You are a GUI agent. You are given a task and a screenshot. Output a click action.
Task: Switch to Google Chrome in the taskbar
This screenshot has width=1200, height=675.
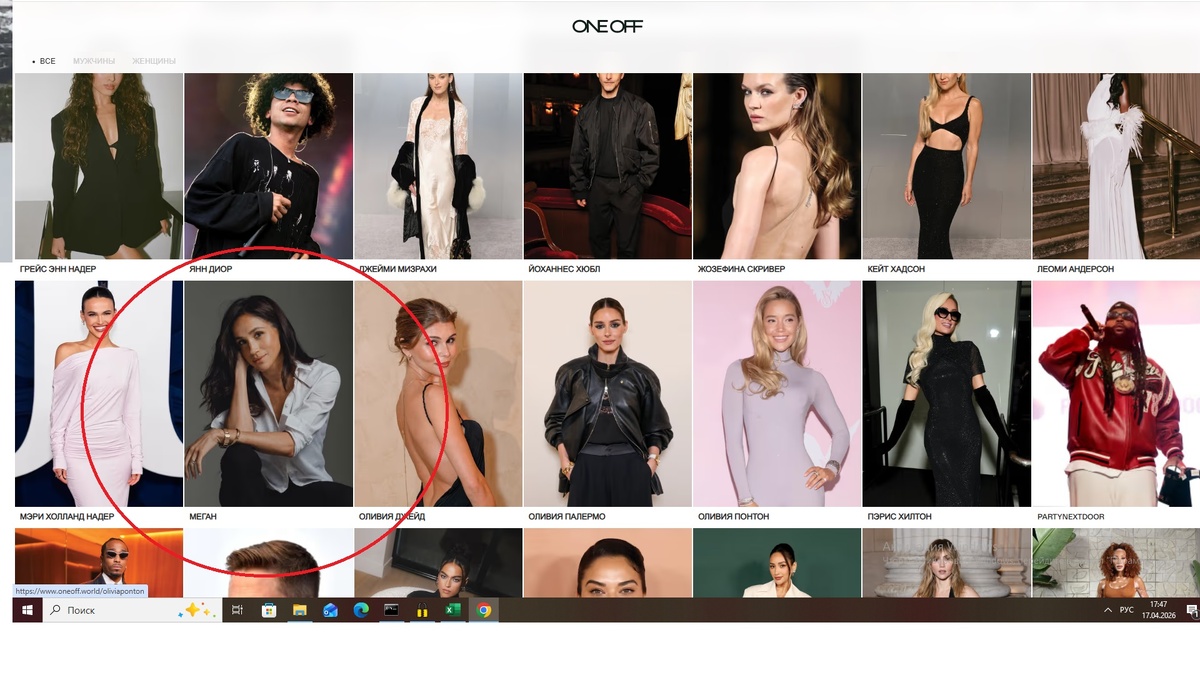click(x=484, y=610)
